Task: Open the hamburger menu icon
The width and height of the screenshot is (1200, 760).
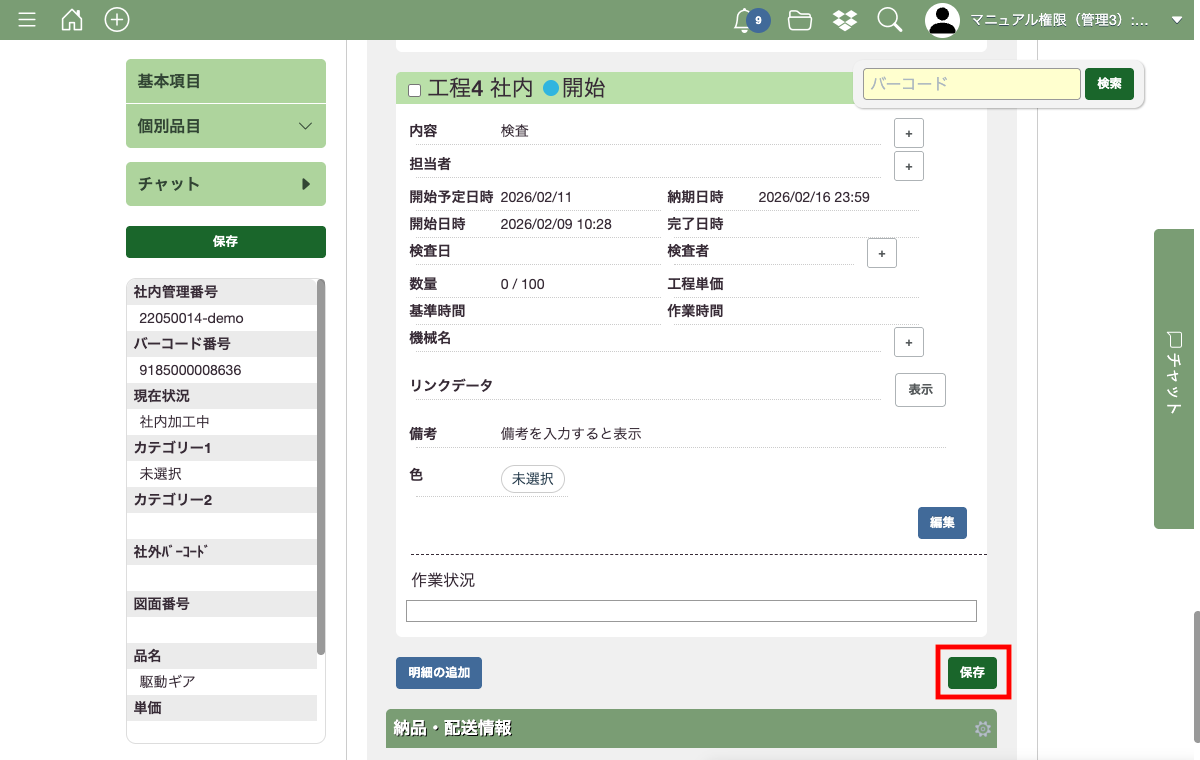Action: (x=27, y=20)
